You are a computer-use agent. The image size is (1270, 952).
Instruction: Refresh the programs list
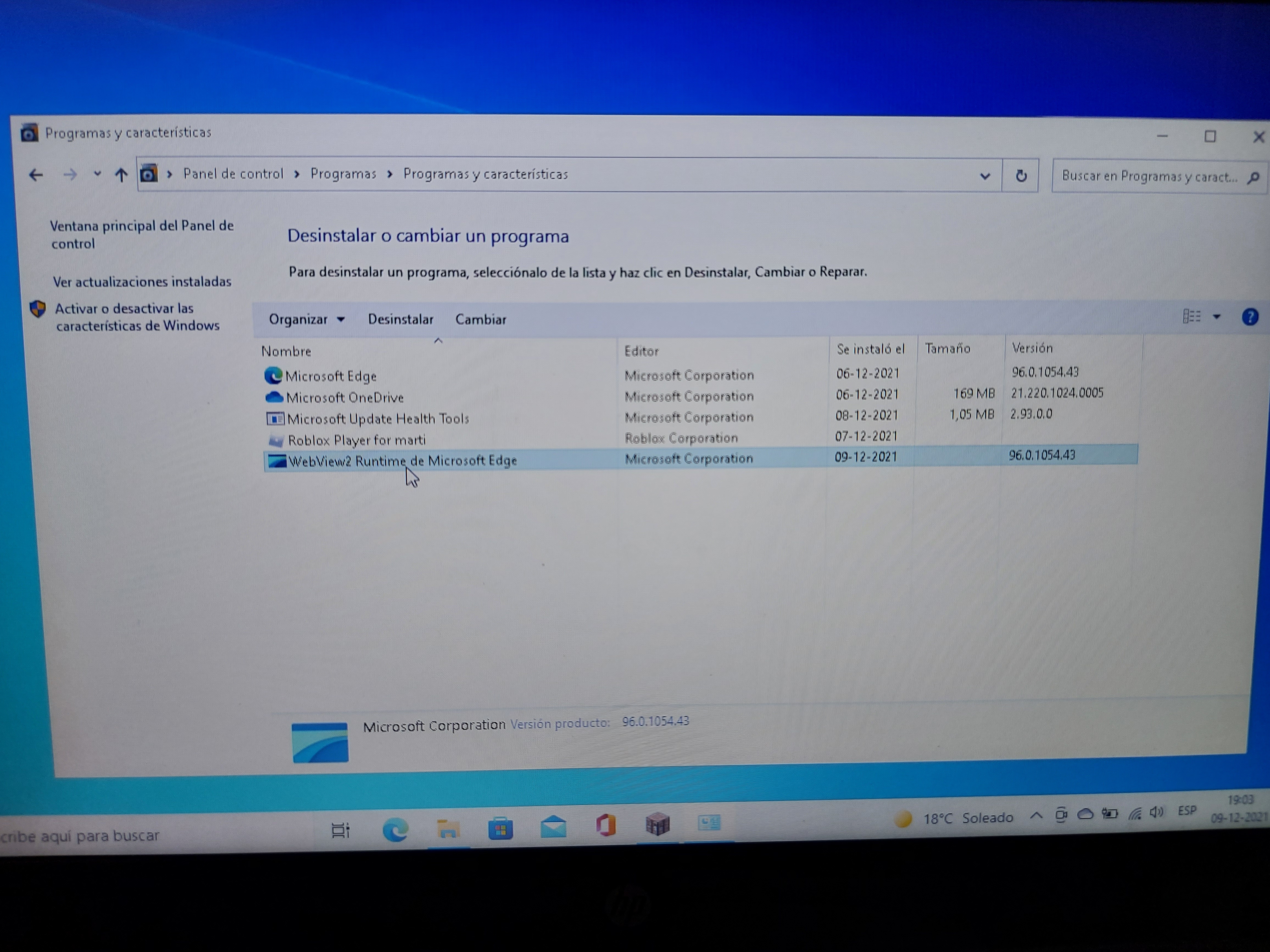point(1020,176)
